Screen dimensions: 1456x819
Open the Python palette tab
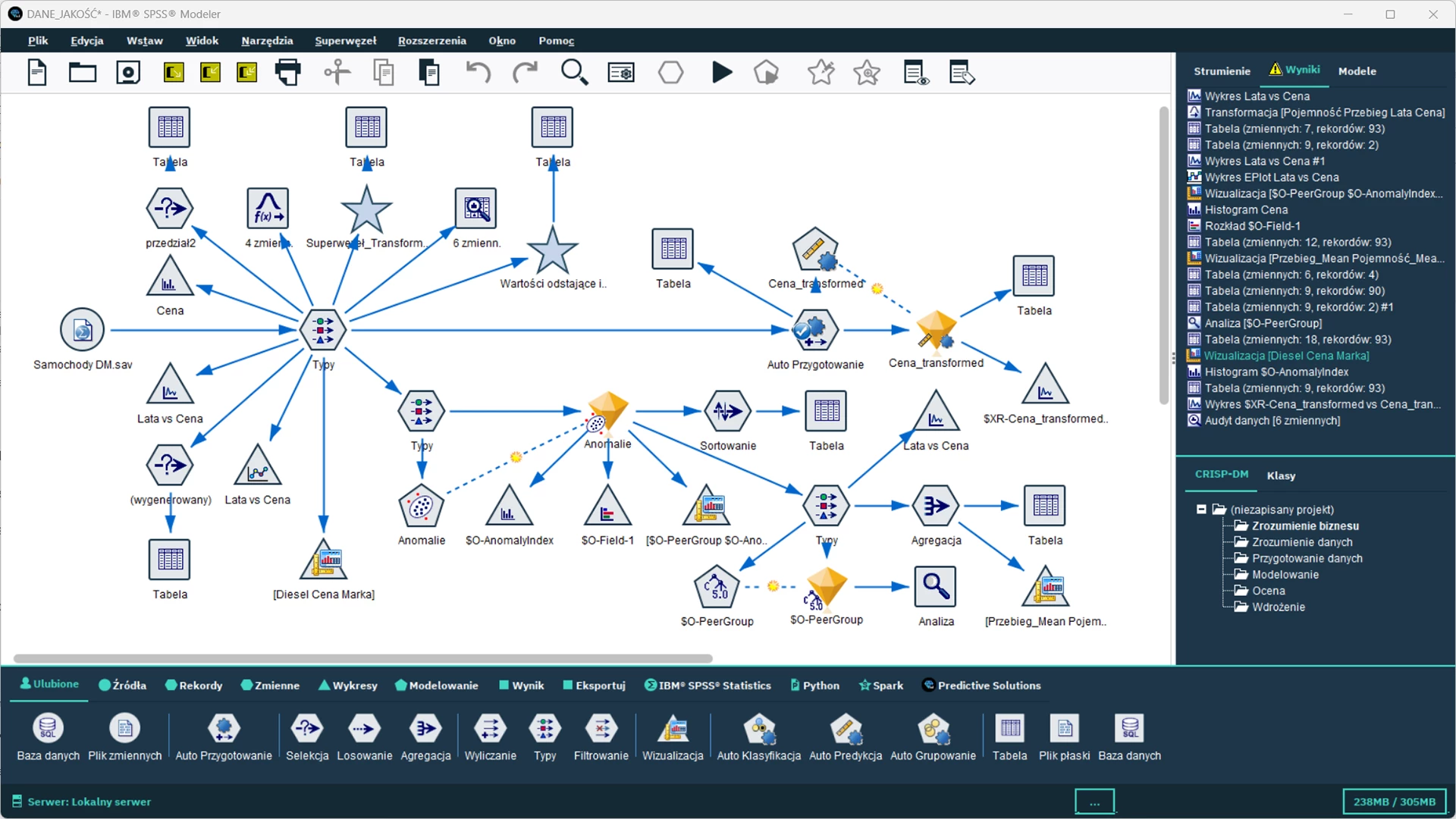[815, 686]
